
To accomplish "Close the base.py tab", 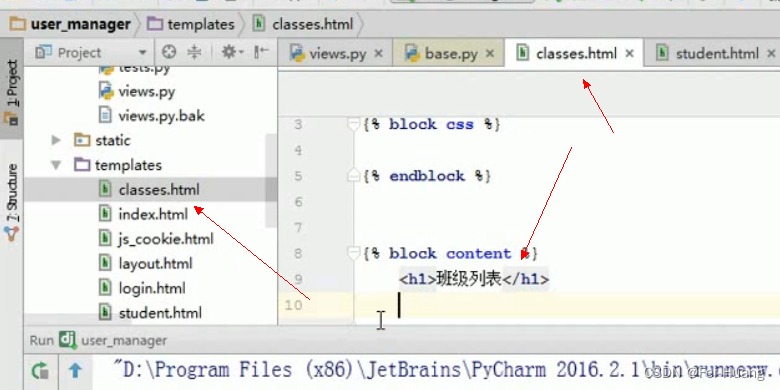I will (489, 53).
